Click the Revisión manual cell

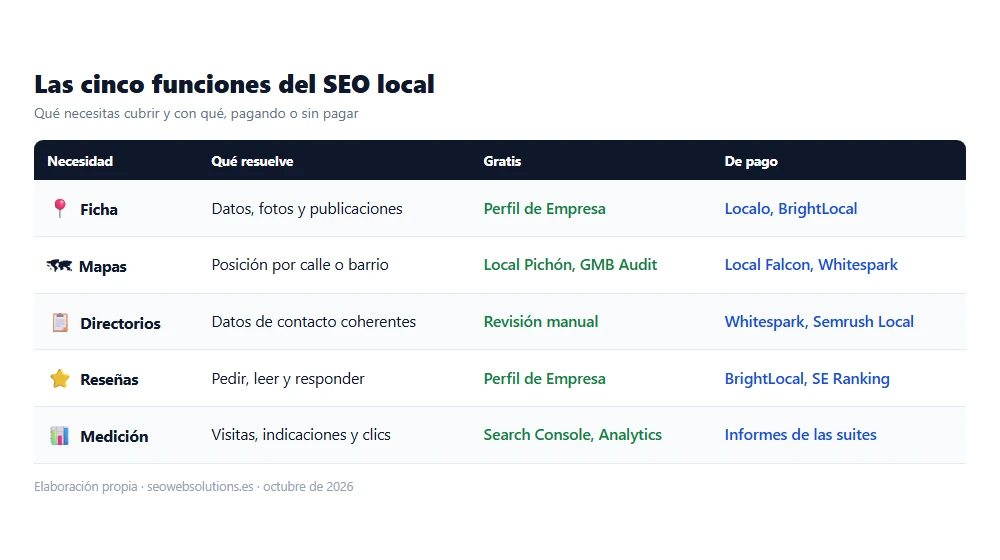click(x=541, y=321)
